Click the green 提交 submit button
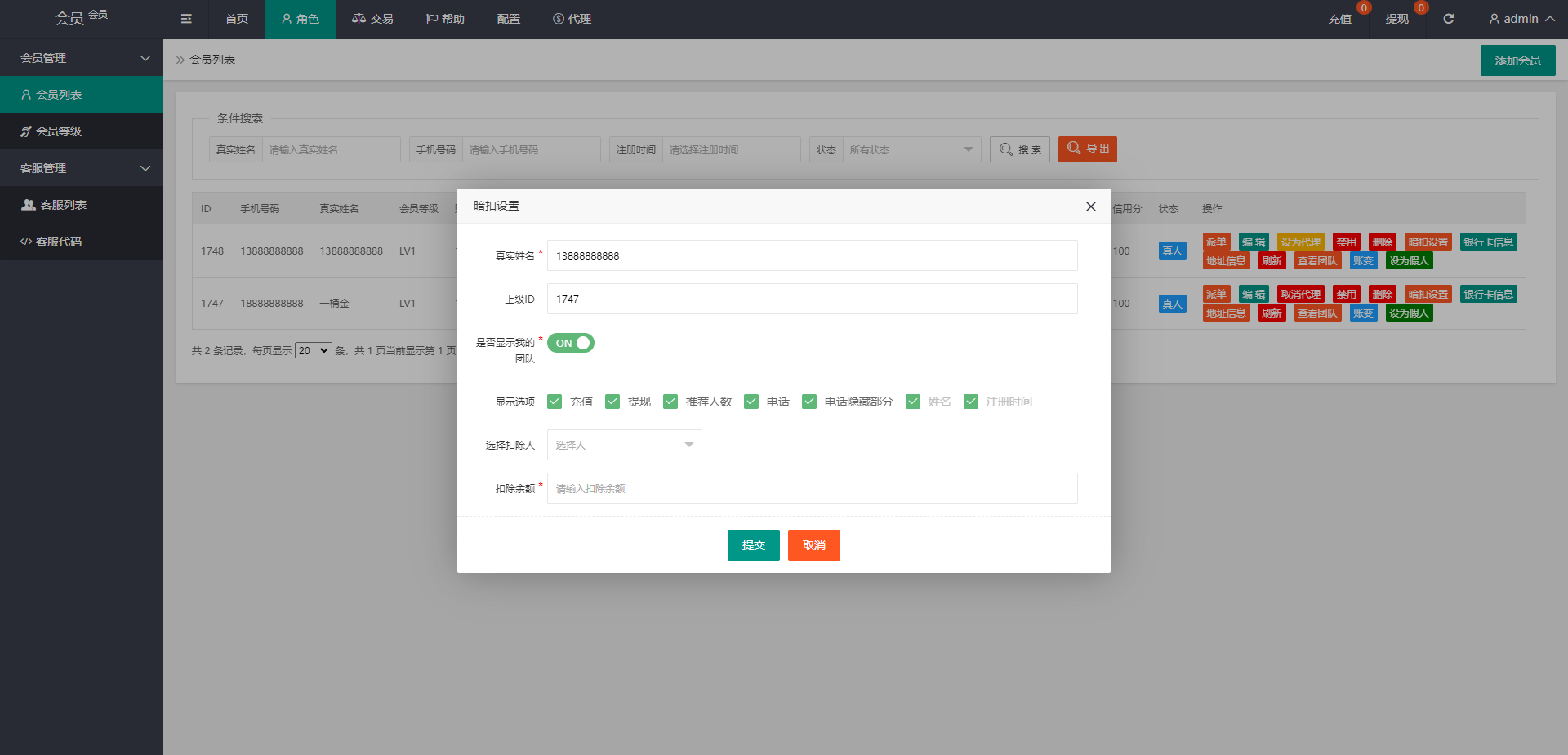Screen dimensions: 1568x755 [753, 545]
